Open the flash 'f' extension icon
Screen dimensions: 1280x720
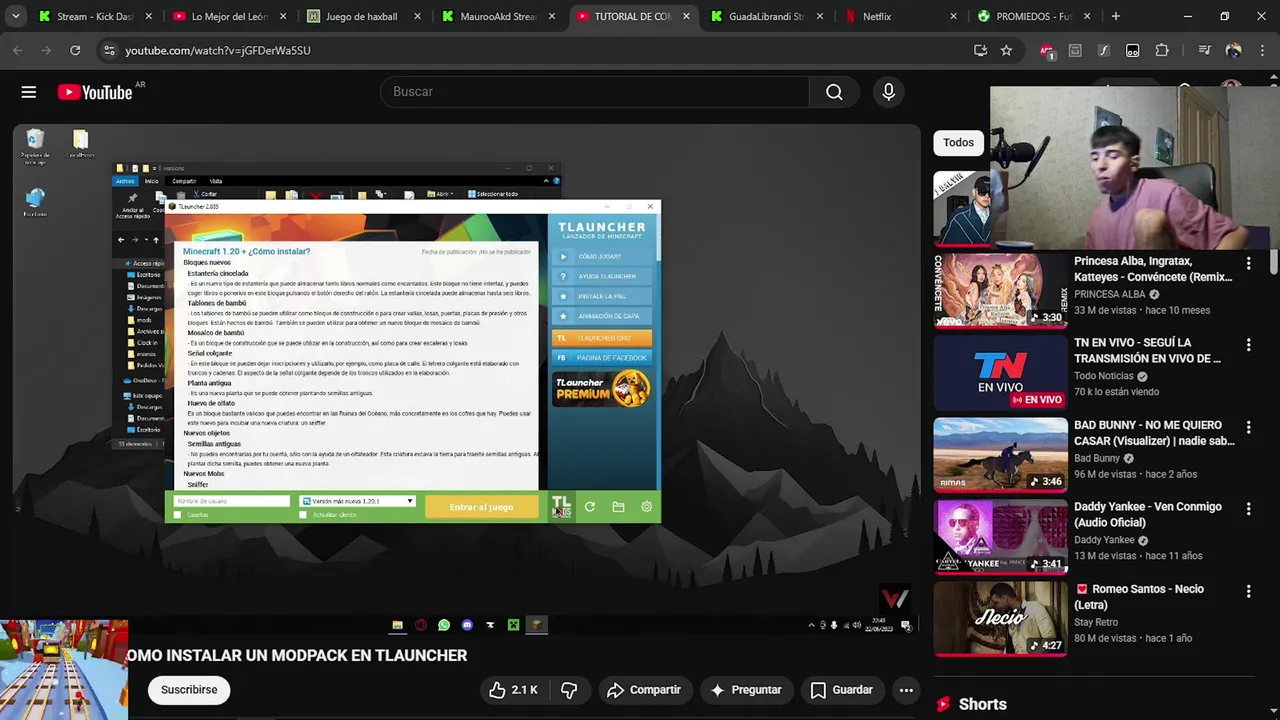pos(1104,50)
